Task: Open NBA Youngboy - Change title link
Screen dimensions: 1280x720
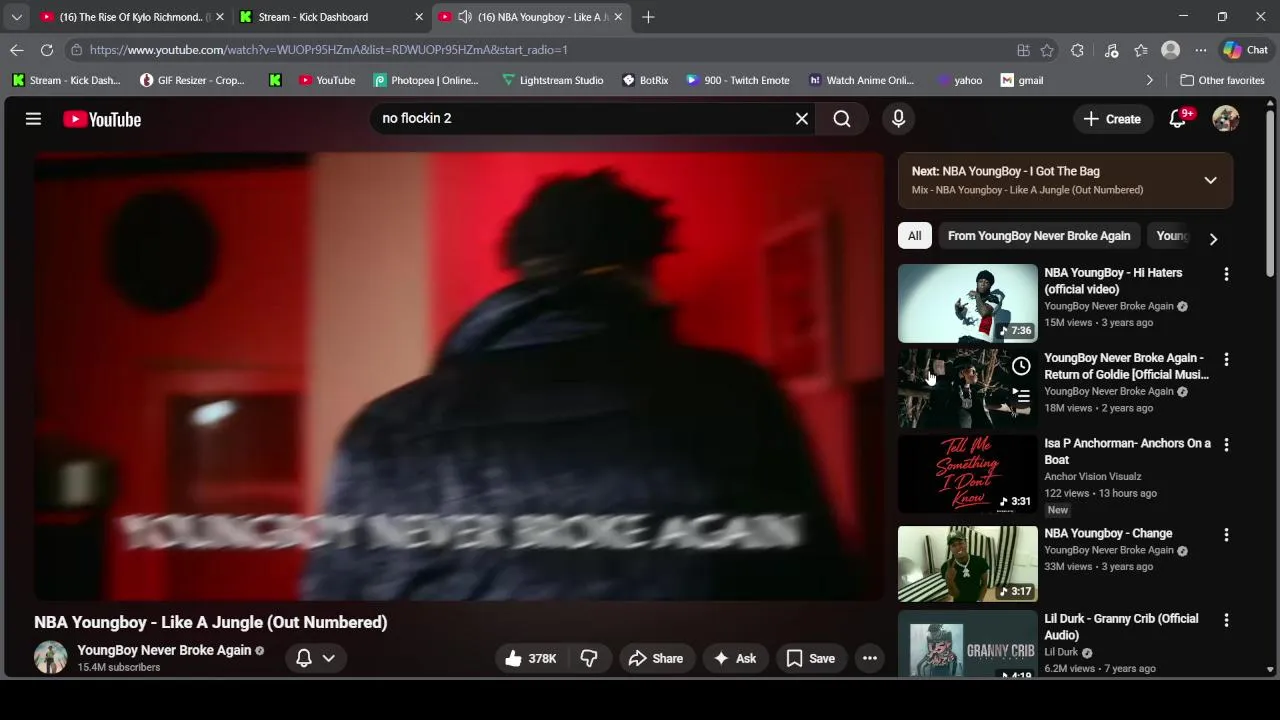Action: pyautogui.click(x=1108, y=534)
